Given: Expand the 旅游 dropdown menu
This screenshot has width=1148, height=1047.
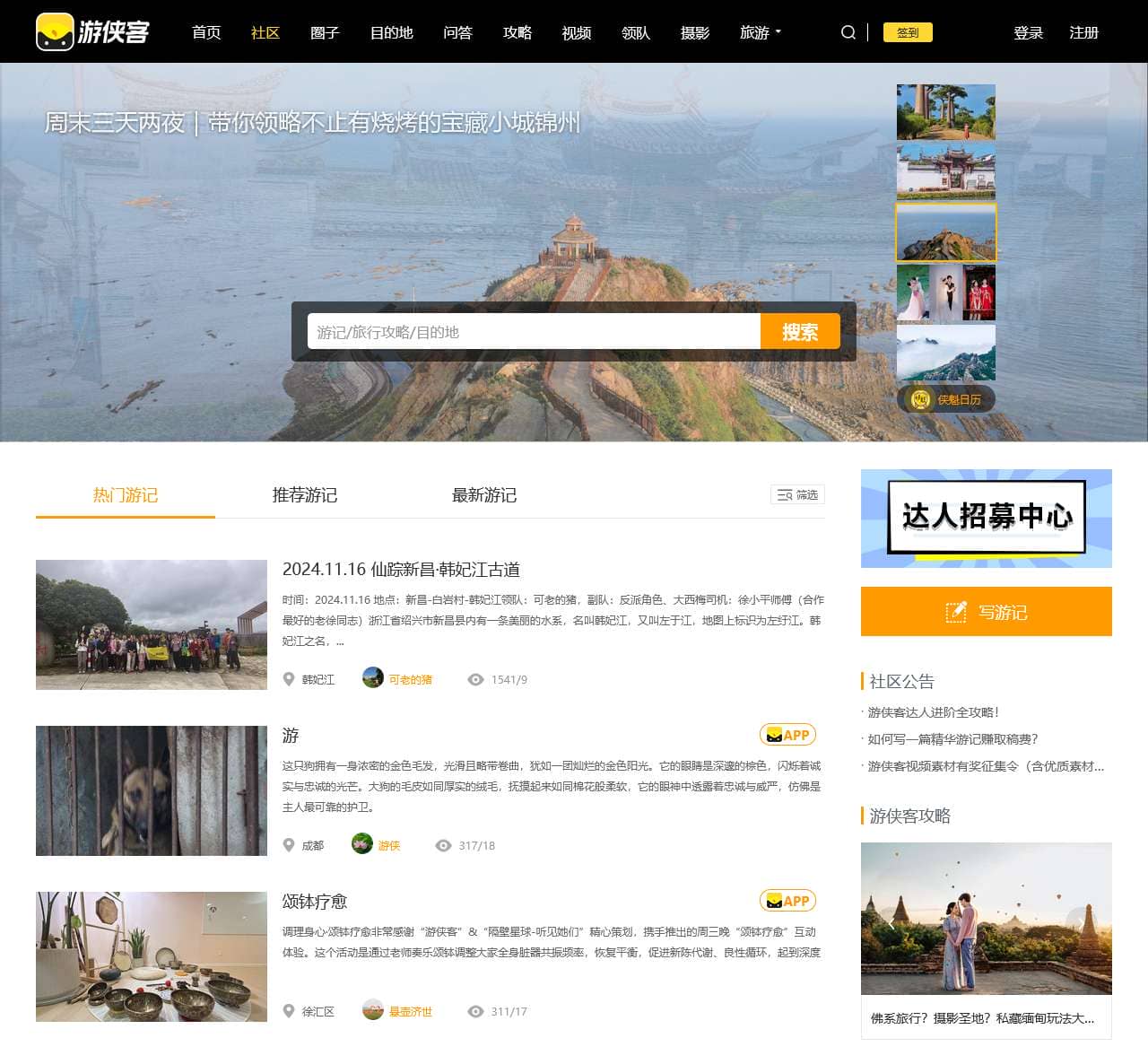Looking at the screenshot, I should click(760, 32).
